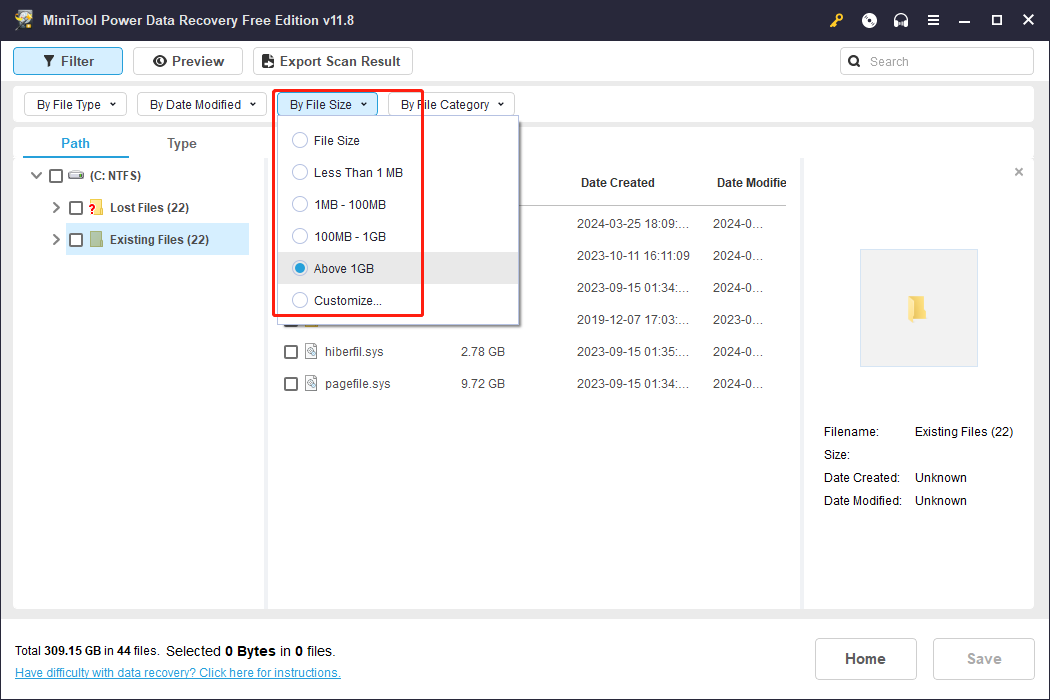Click hiberfil.sys file name
Viewport: 1050px width, 700px height.
click(354, 352)
